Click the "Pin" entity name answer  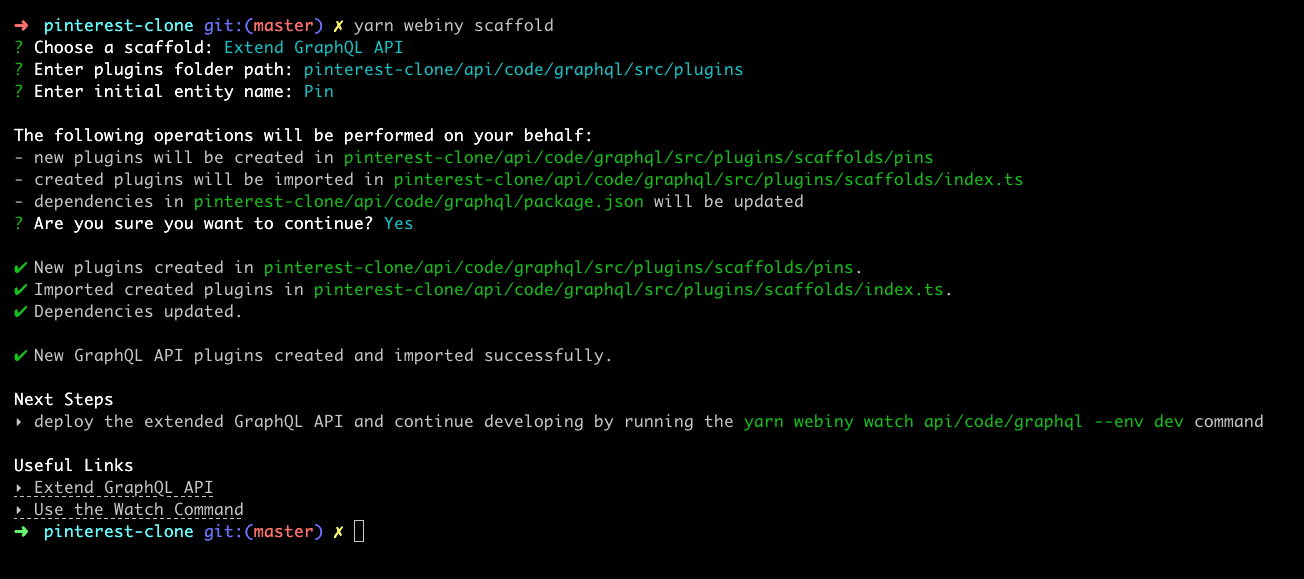(x=318, y=91)
